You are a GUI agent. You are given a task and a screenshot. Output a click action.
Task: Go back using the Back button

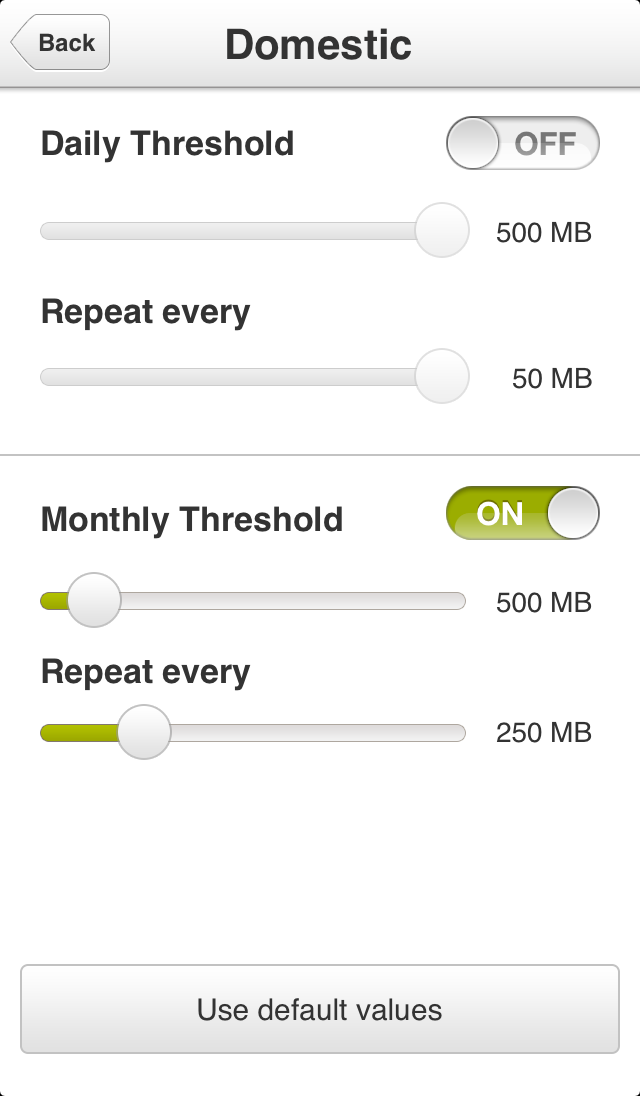[x=61, y=43]
